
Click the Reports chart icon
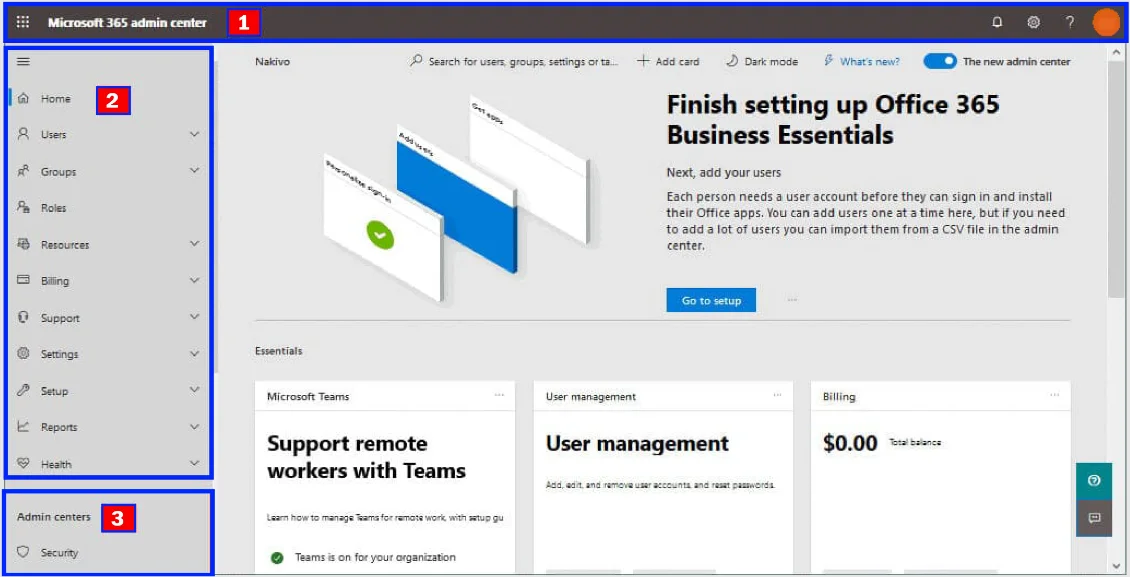(24, 426)
